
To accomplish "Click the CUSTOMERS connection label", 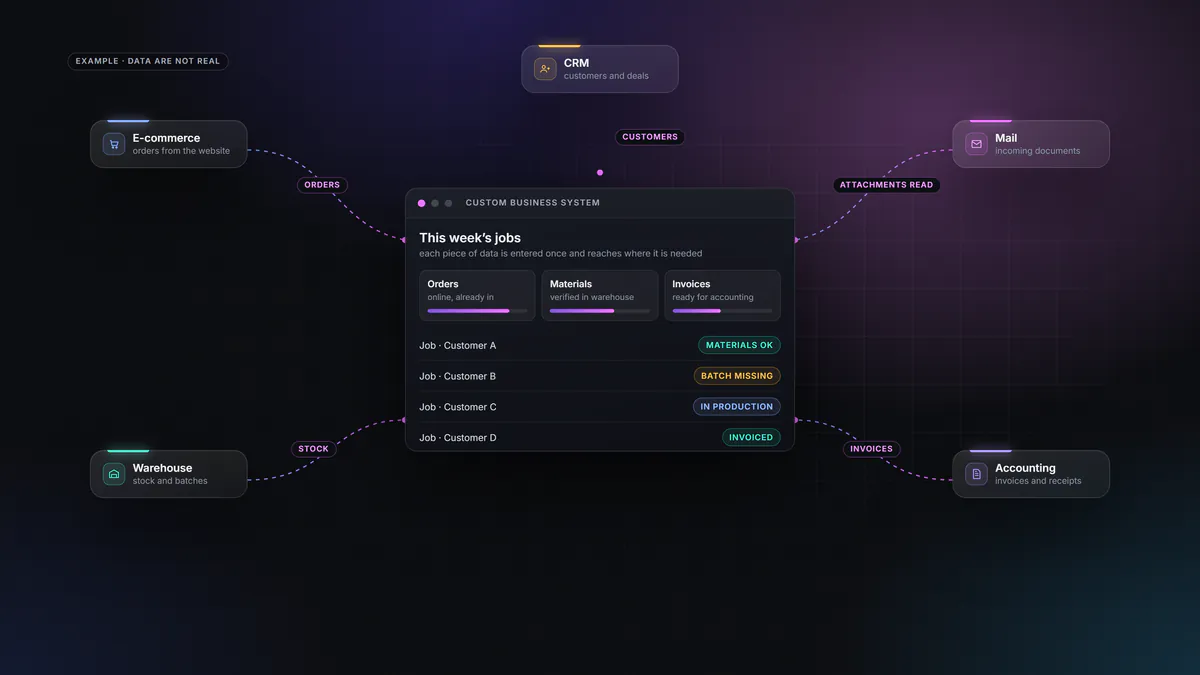I will click(650, 137).
